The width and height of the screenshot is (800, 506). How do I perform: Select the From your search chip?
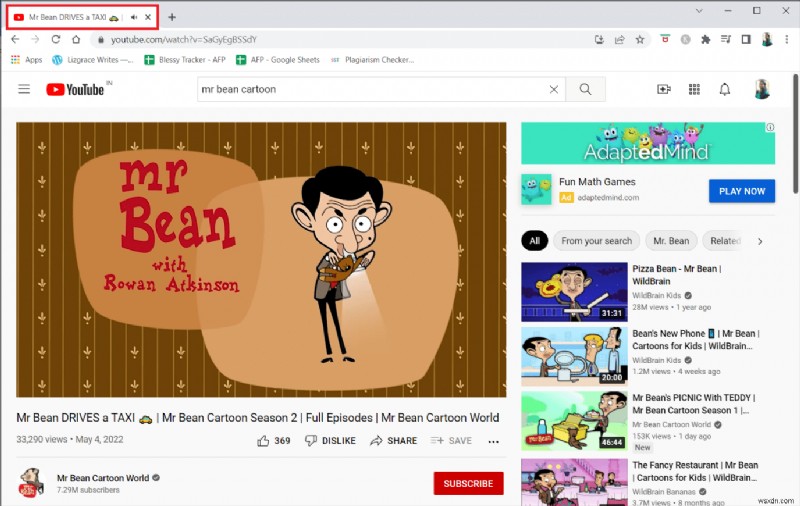(x=596, y=241)
